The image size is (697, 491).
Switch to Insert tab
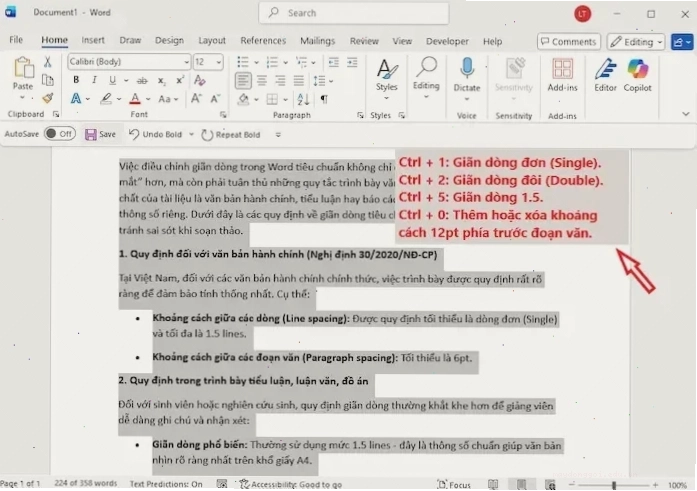[93, 40]
